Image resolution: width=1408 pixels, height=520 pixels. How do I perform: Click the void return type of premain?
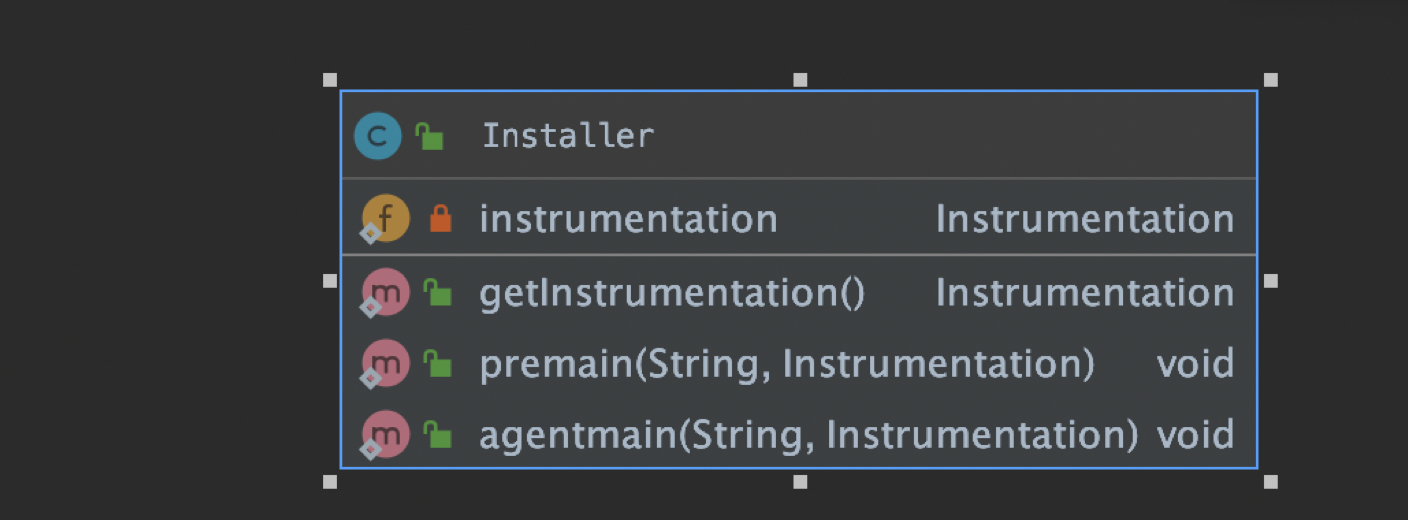coord(1194,364)
